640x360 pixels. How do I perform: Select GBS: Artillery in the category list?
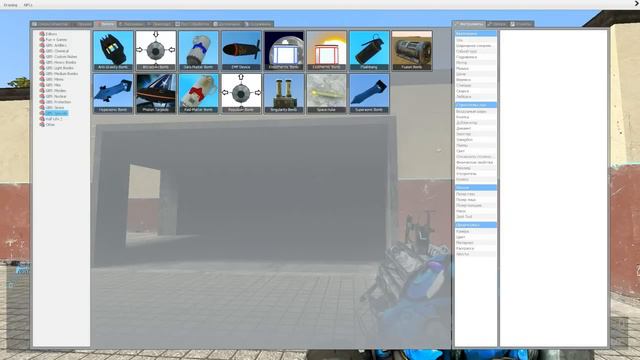[56, 45]
